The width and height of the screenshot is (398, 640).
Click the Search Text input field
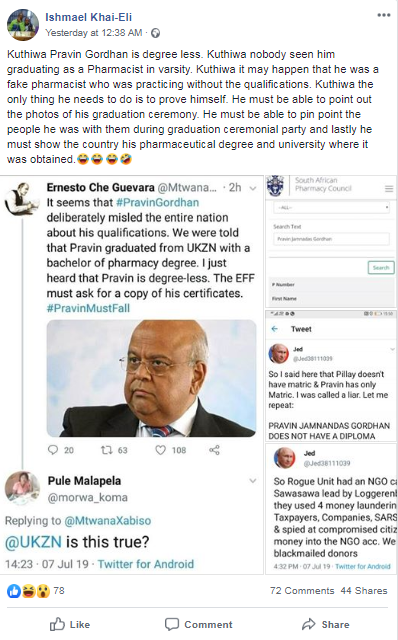[x=331, y=239]
